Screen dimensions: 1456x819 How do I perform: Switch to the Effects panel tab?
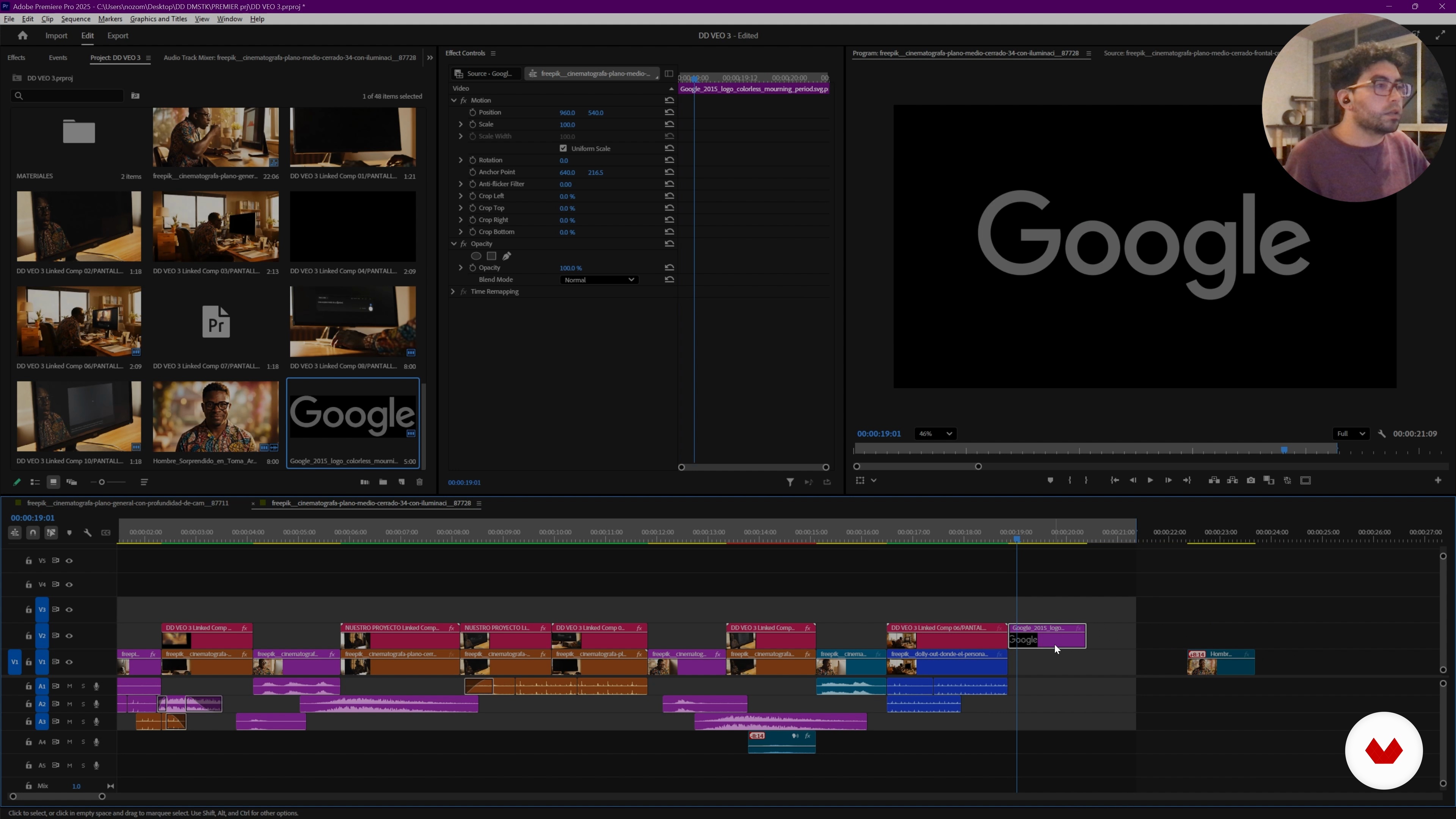16,58
